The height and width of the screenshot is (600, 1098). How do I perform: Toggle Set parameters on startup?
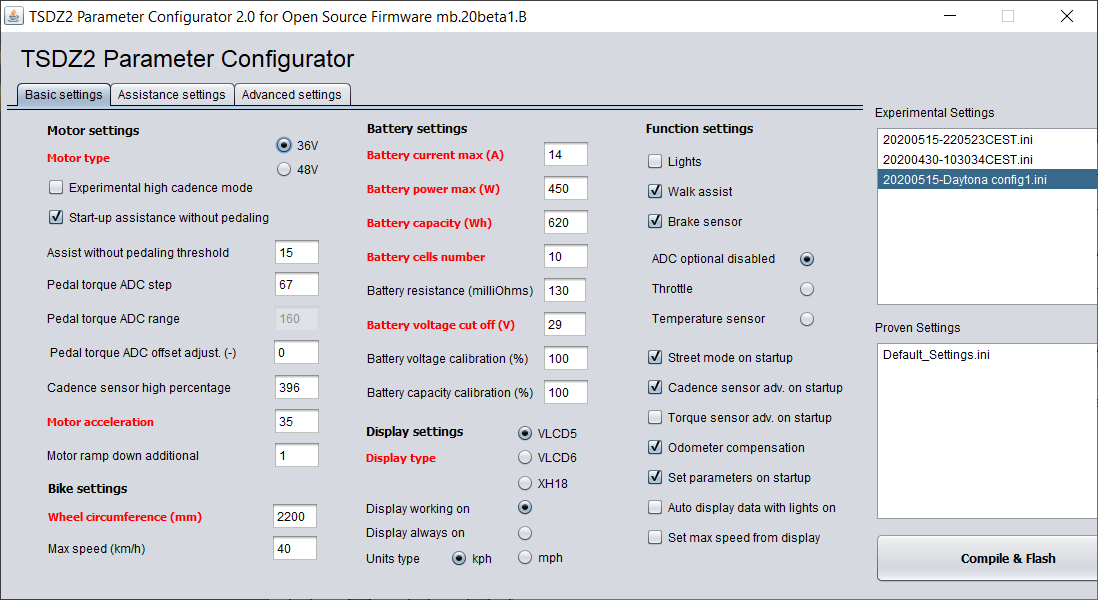click(655, 477)
